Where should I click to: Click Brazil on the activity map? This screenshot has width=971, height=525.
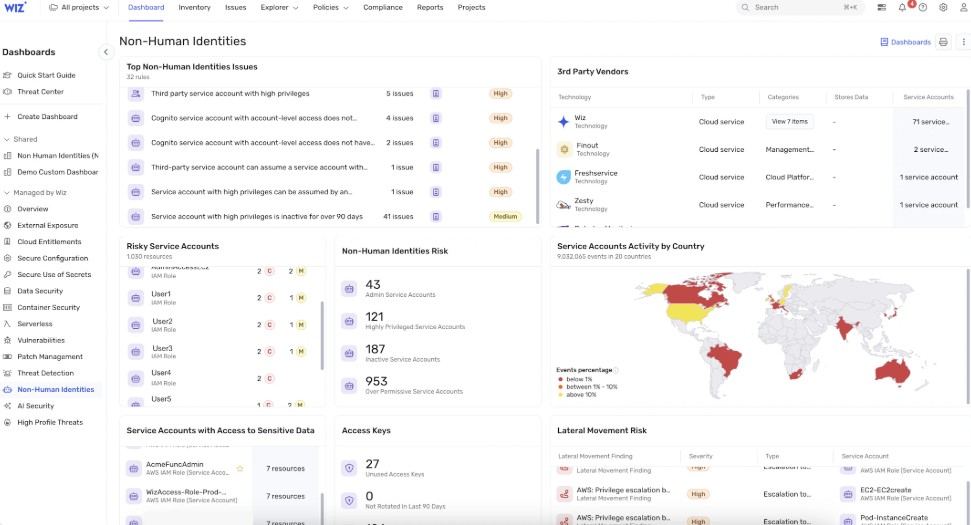point(725,359)
